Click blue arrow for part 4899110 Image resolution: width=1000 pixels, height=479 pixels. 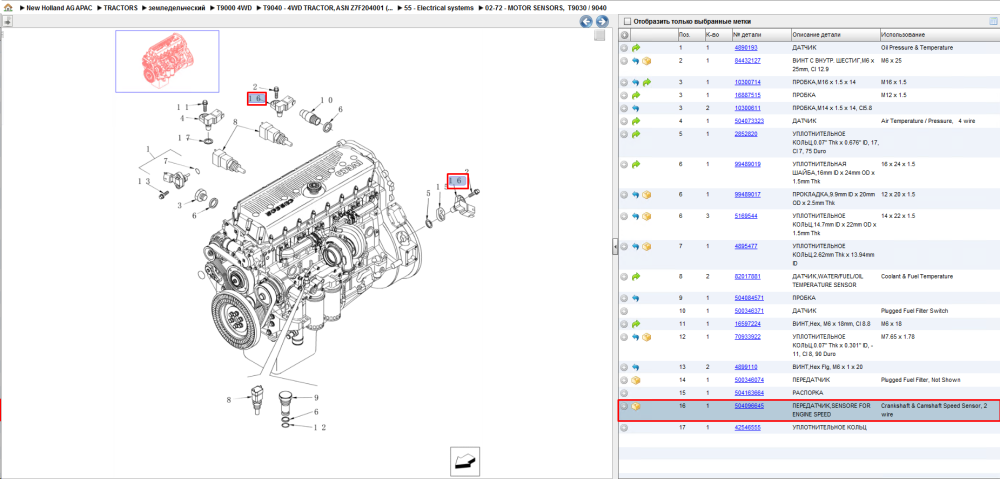coord(636,367)
